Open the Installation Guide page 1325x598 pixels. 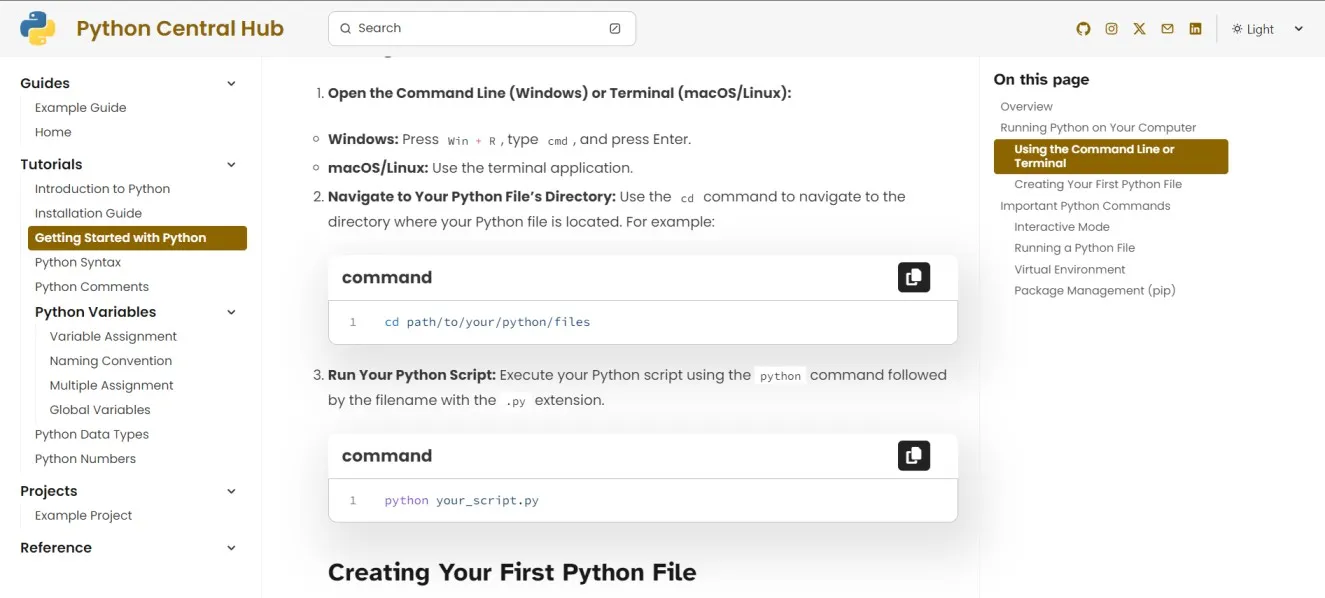[88, 213]
